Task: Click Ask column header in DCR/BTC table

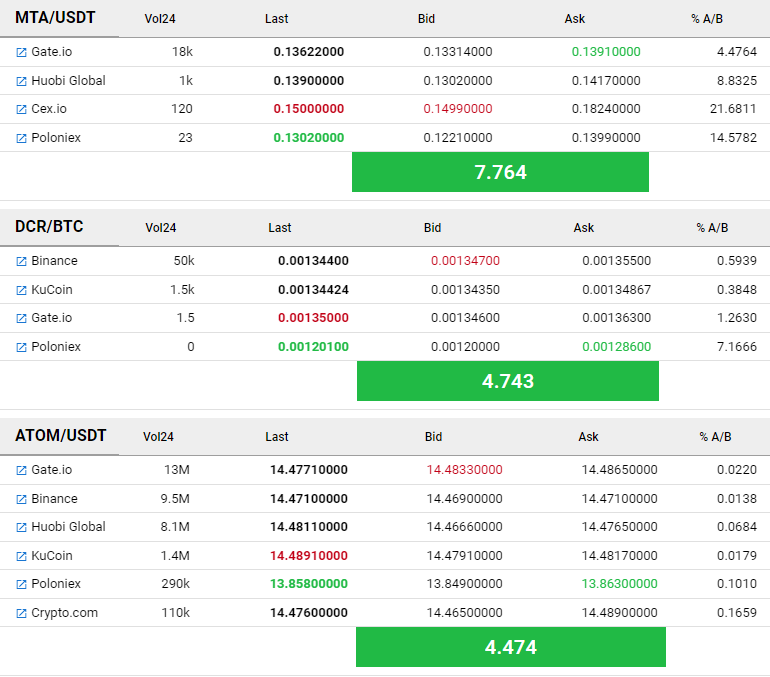Action: click(x=583, y=228)
